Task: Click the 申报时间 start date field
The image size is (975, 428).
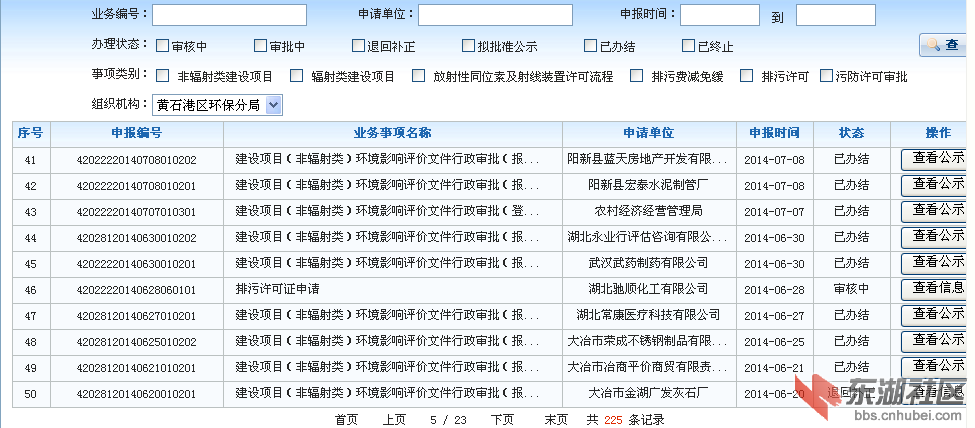Action: 719,15
